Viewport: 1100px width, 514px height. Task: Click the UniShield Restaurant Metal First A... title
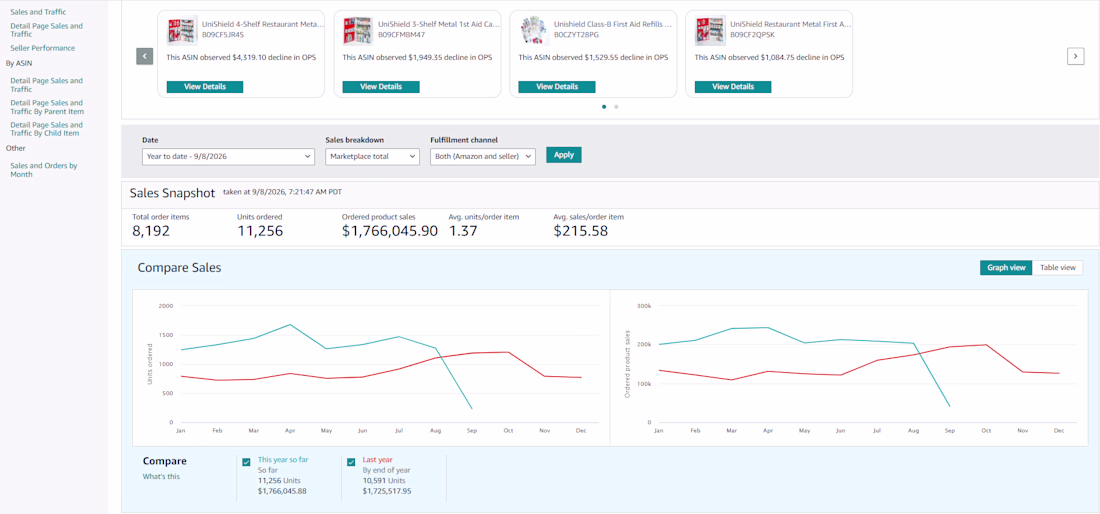click(x=791, y=24)
